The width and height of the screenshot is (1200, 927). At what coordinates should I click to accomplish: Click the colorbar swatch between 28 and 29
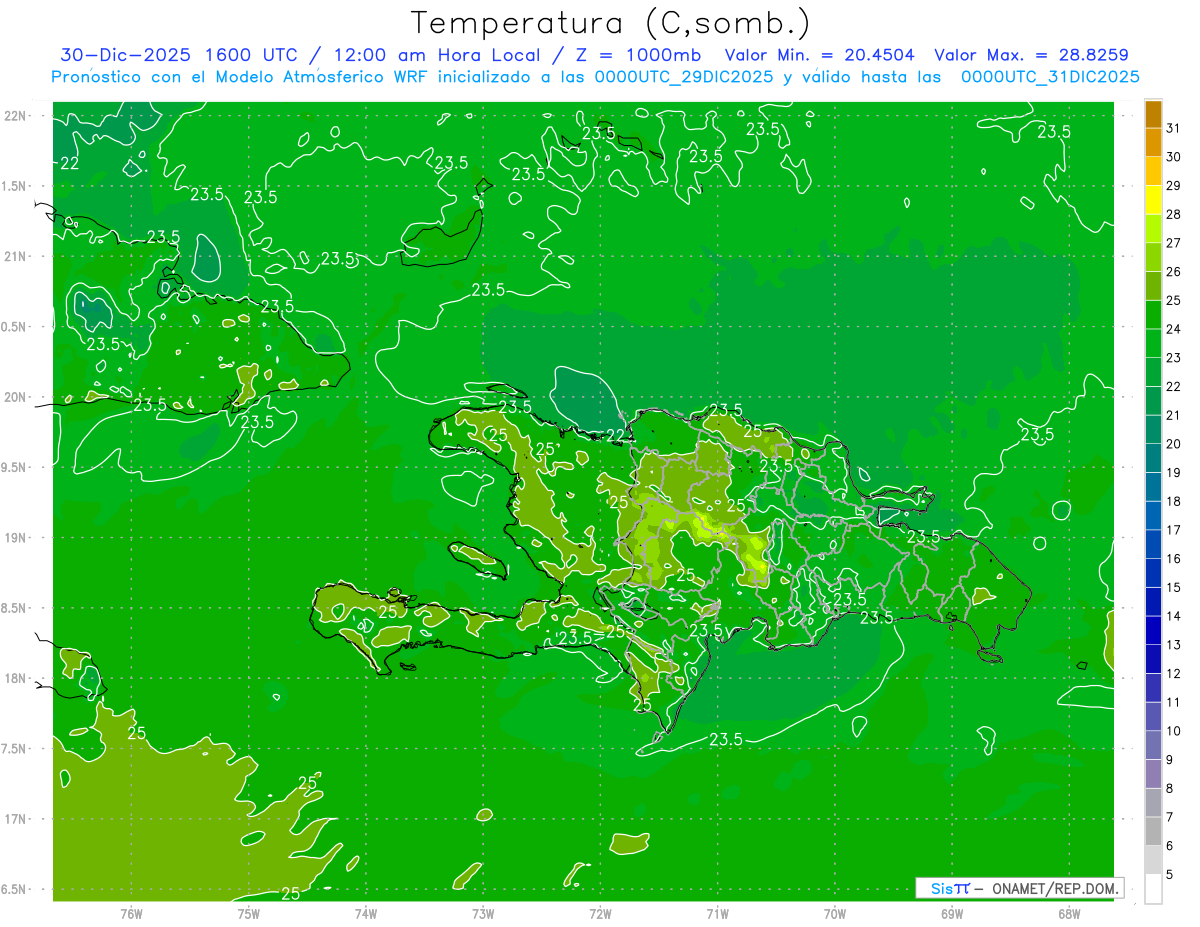(x=1153, y=200)
